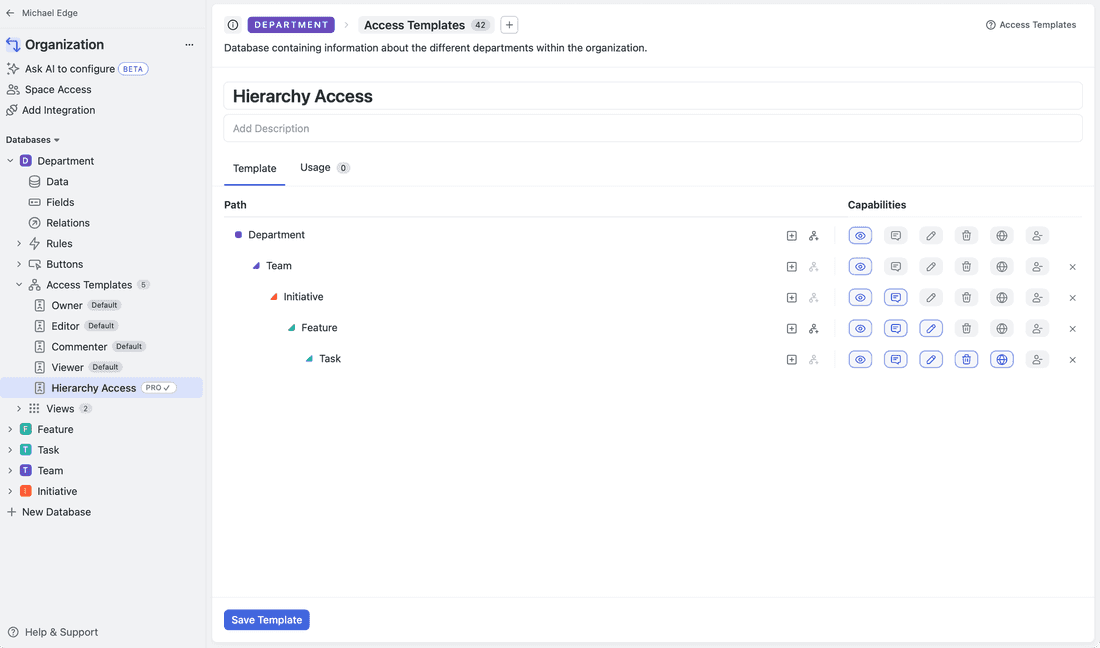Open the Databases dropdown
The image size is (1100, 648).
[33, 139]
